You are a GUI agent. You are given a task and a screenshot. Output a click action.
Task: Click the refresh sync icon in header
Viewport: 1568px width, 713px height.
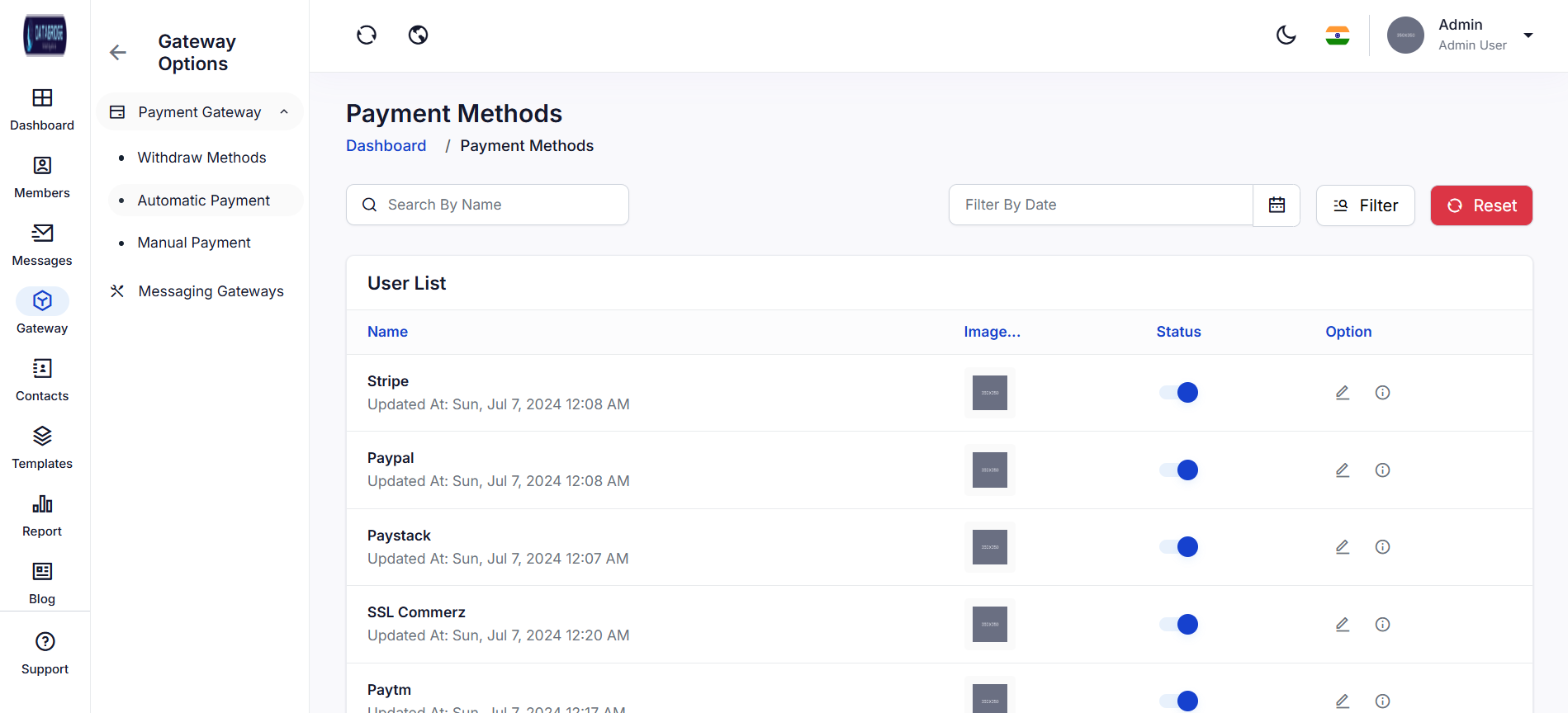[367, 35]
